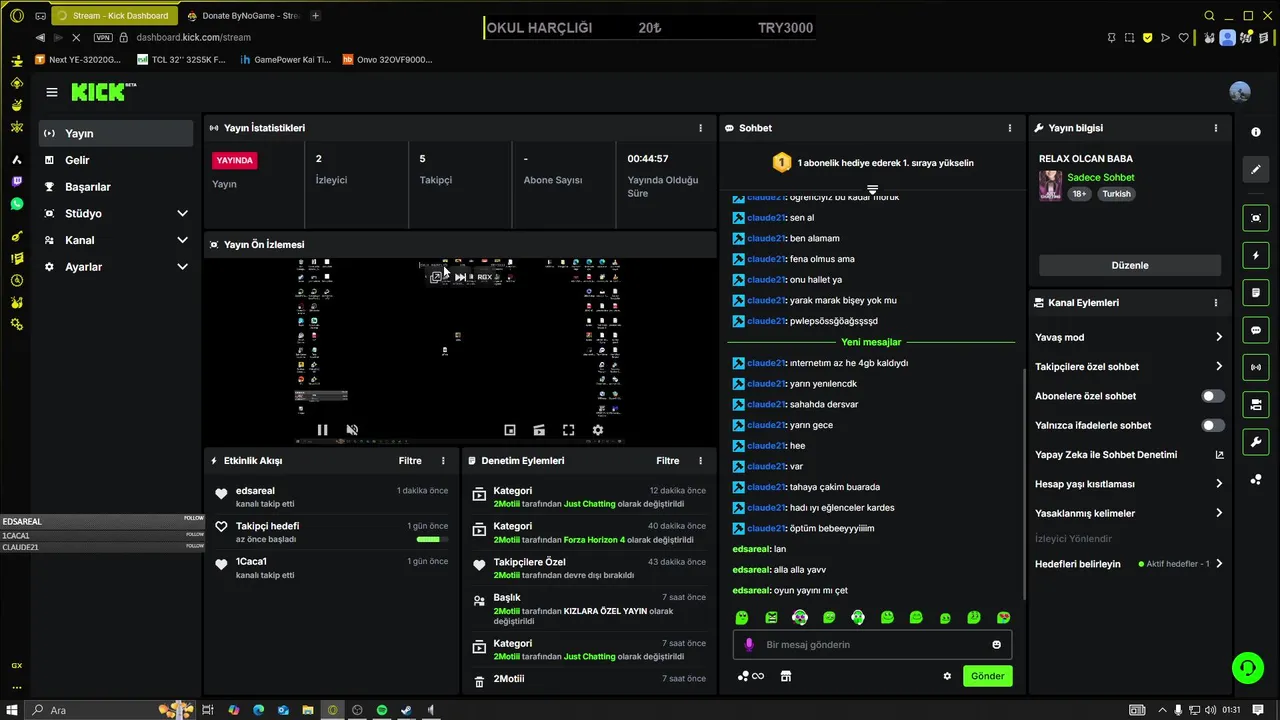Toggle Yalnızca ifadelerle sohbet switch
The image size is (1280, 720).
(x=1213, y=425)
